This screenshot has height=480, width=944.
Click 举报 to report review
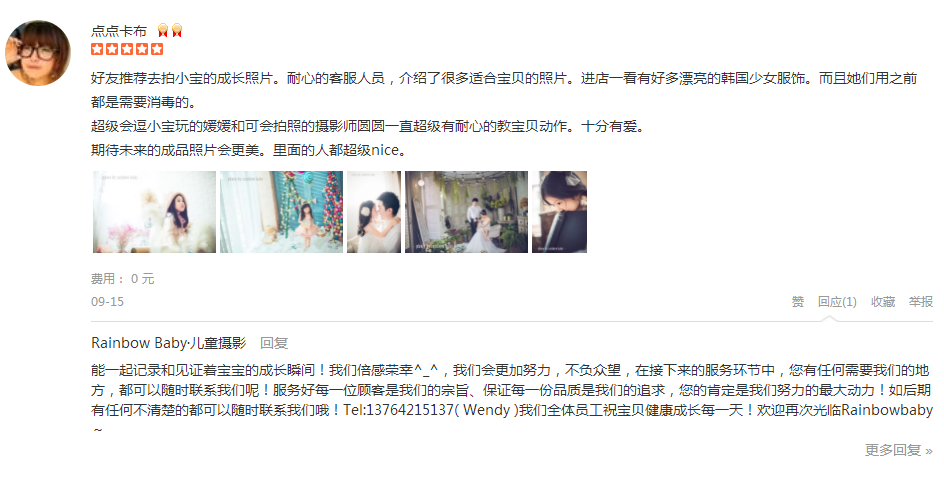point(921,302)
